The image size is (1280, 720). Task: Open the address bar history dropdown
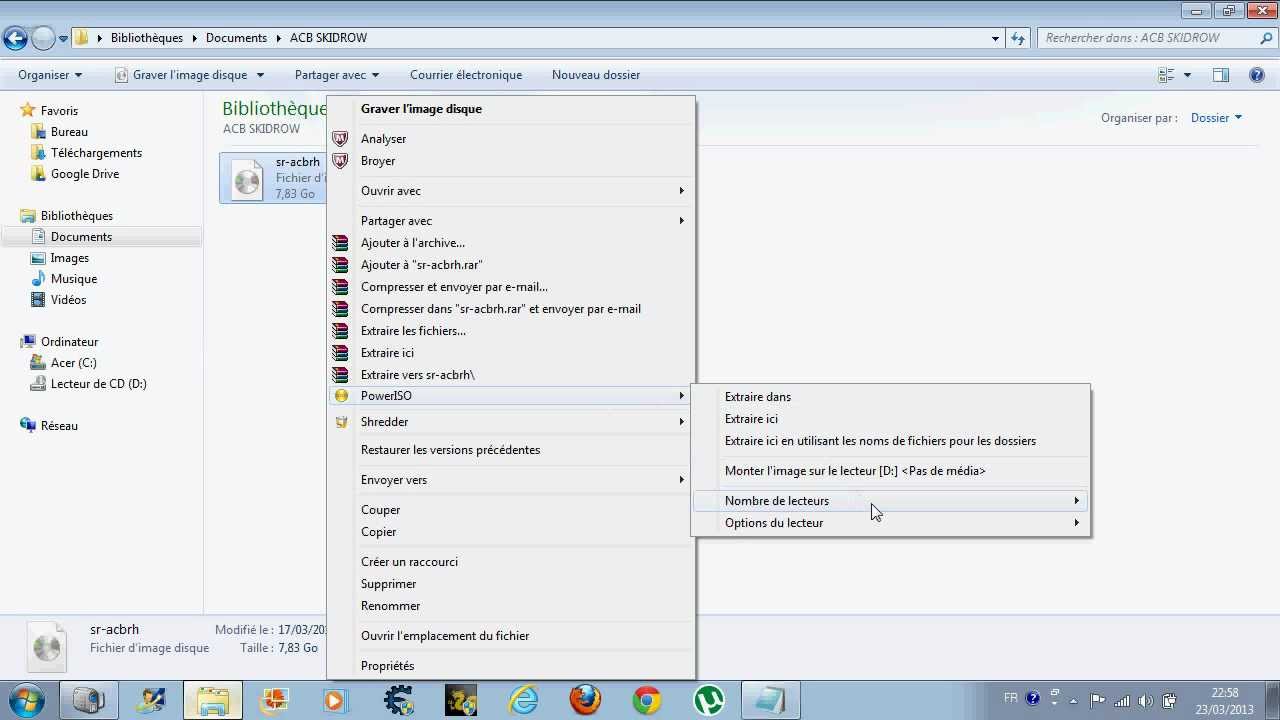coord(995,39)
